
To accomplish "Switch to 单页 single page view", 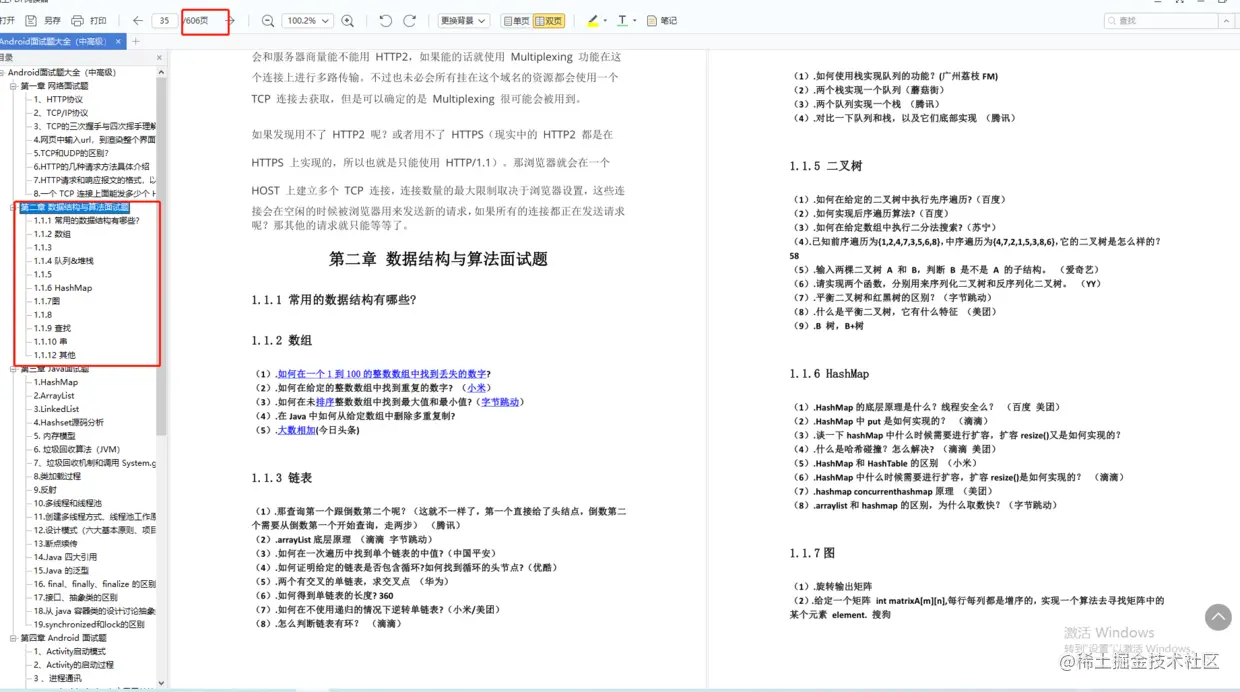I will coord(516,20).
